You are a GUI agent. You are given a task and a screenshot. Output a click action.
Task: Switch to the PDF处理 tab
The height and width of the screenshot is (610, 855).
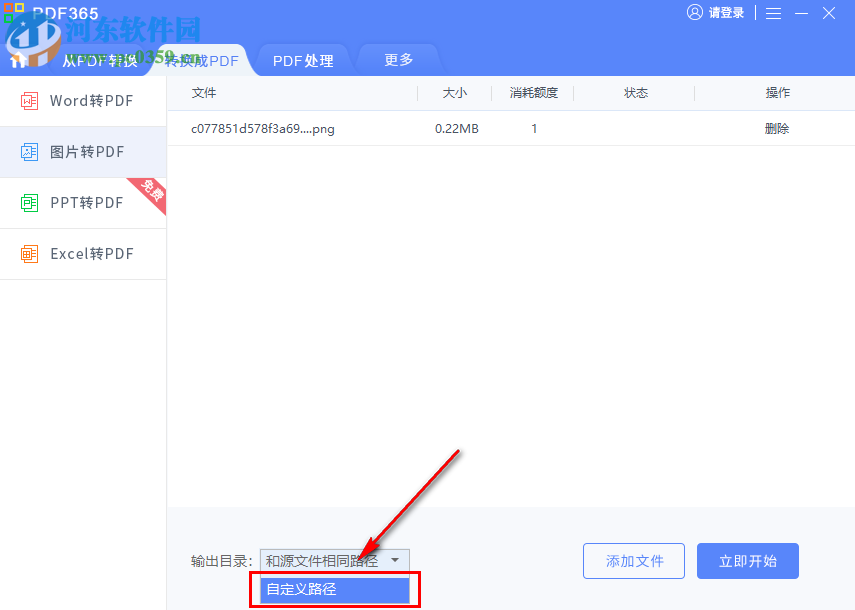click(302, 60)
